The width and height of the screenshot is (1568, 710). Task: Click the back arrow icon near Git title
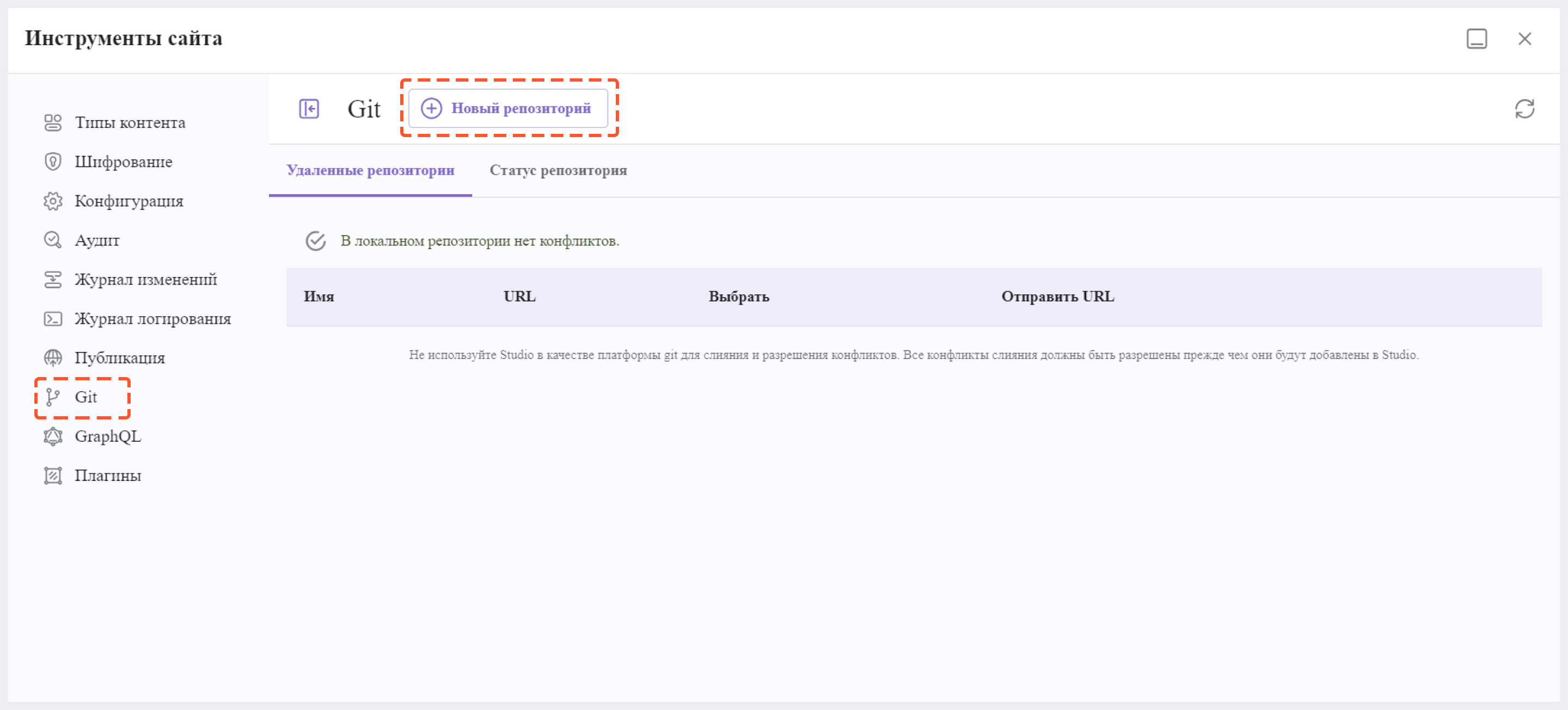tap(309, 107)
